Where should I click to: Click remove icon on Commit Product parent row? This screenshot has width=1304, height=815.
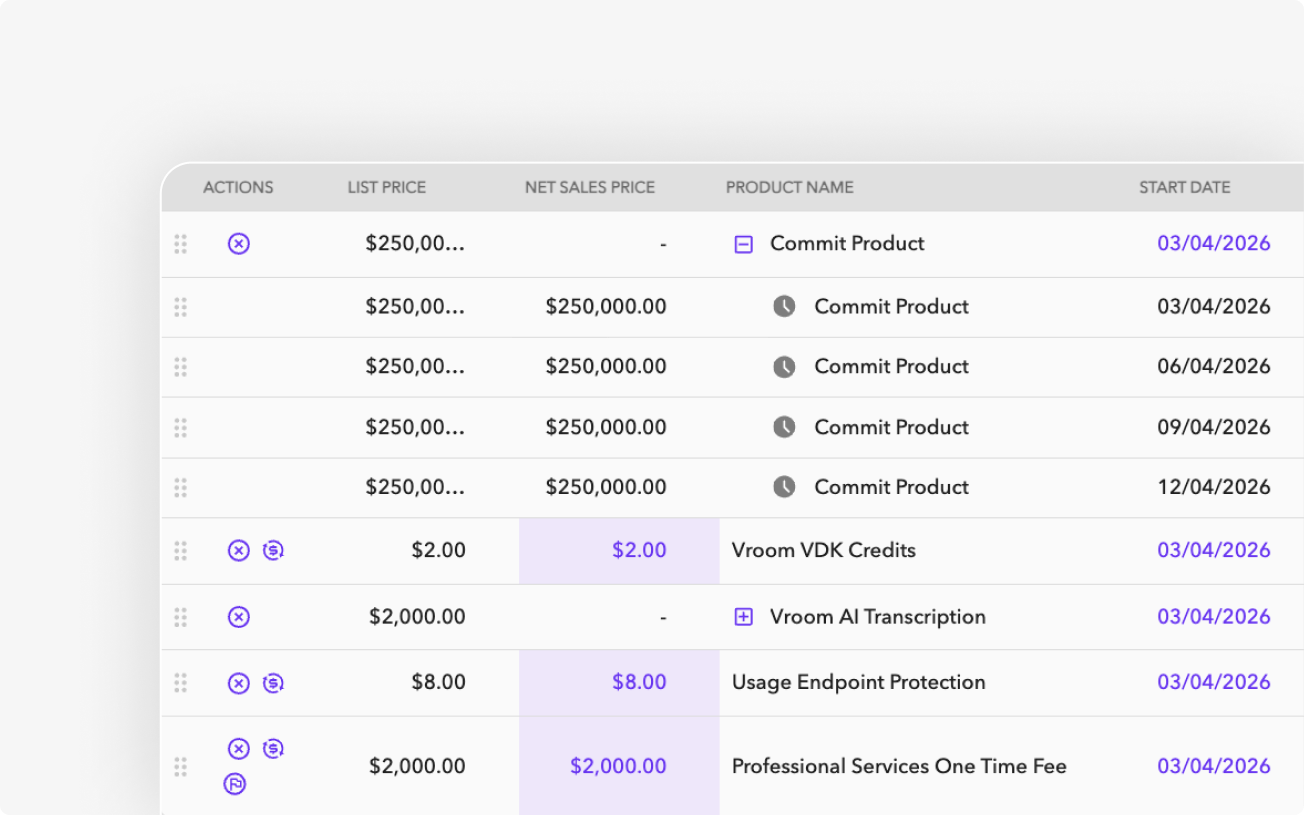238,244
